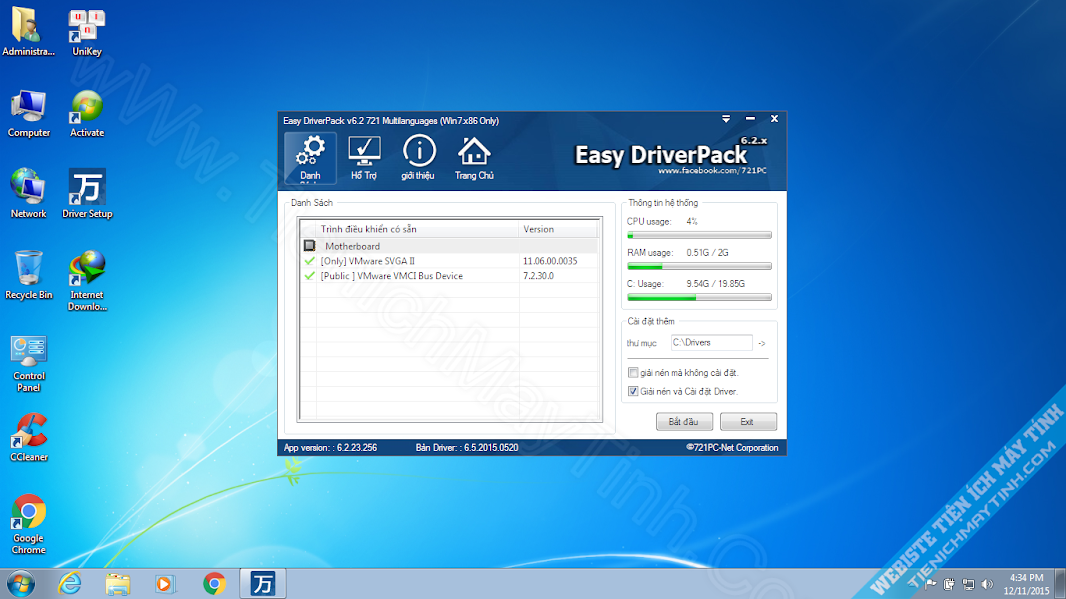The height and width of the screenshot is (599, 1066).
Task: Open the UniKey desktop shortcut
Action: click(x=87, y=32)
